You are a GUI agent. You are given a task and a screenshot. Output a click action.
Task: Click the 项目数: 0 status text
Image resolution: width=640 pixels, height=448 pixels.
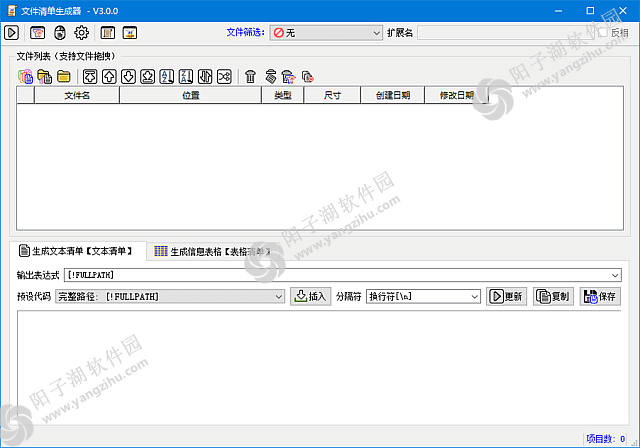[x=605, y=439]
